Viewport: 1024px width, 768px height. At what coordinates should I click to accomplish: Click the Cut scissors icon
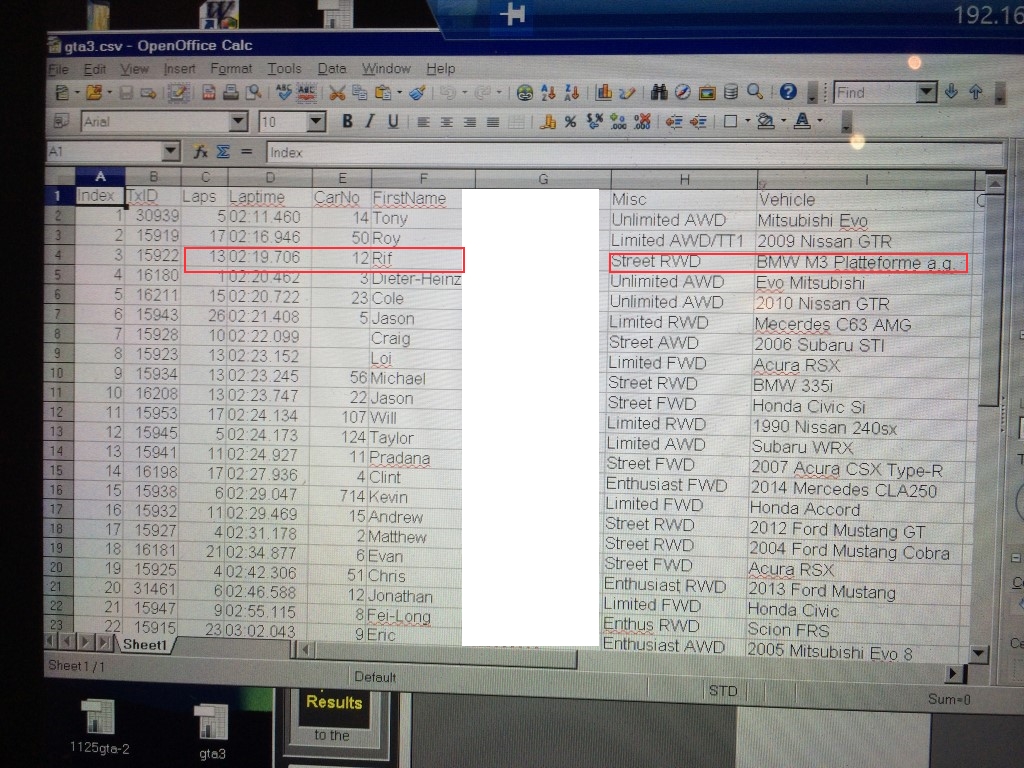pos(337,93)
